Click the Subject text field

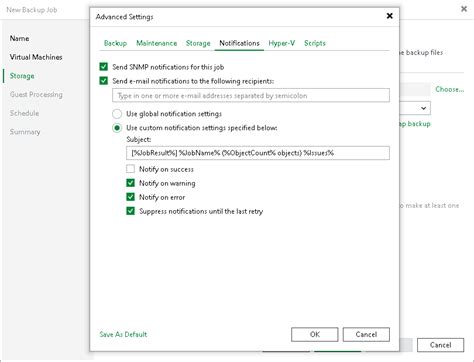click(258, 153)
